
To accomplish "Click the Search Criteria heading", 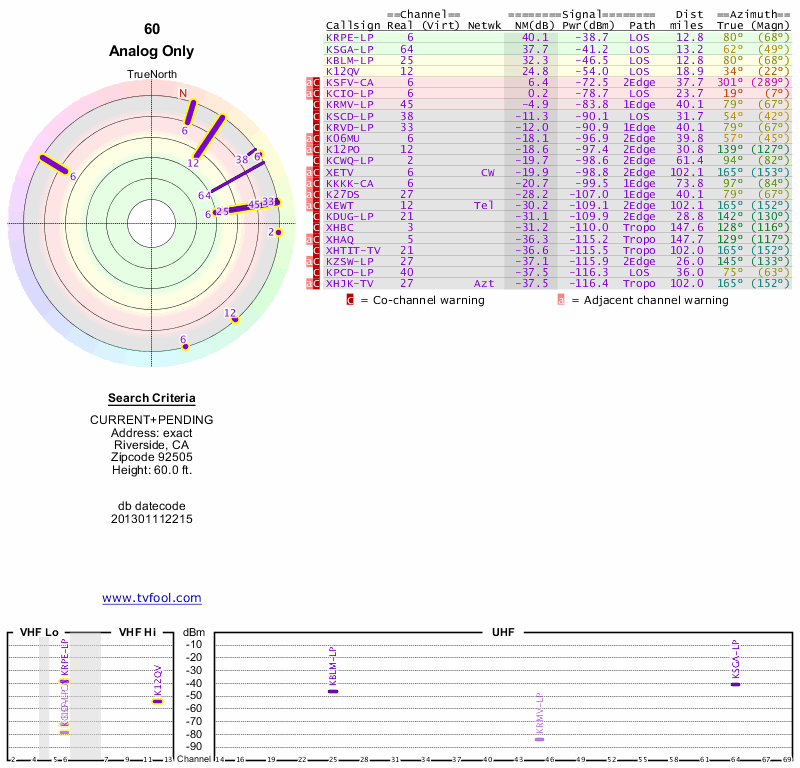I will point(152,398).
